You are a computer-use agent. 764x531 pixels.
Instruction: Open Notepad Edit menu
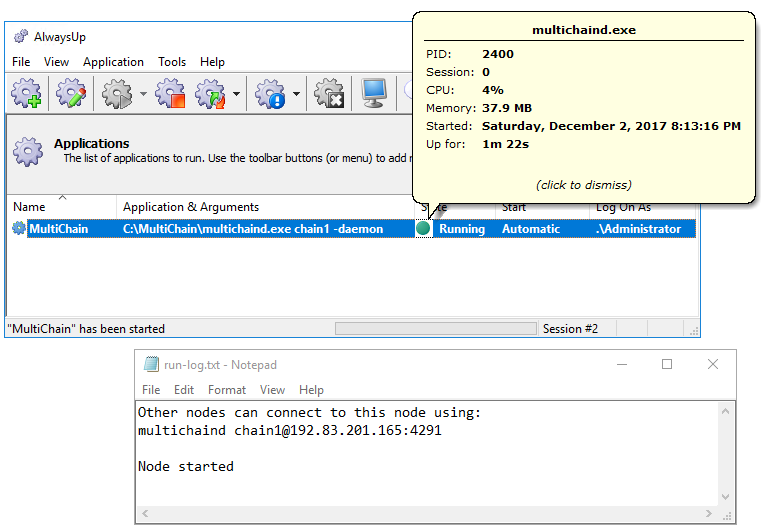184,390
